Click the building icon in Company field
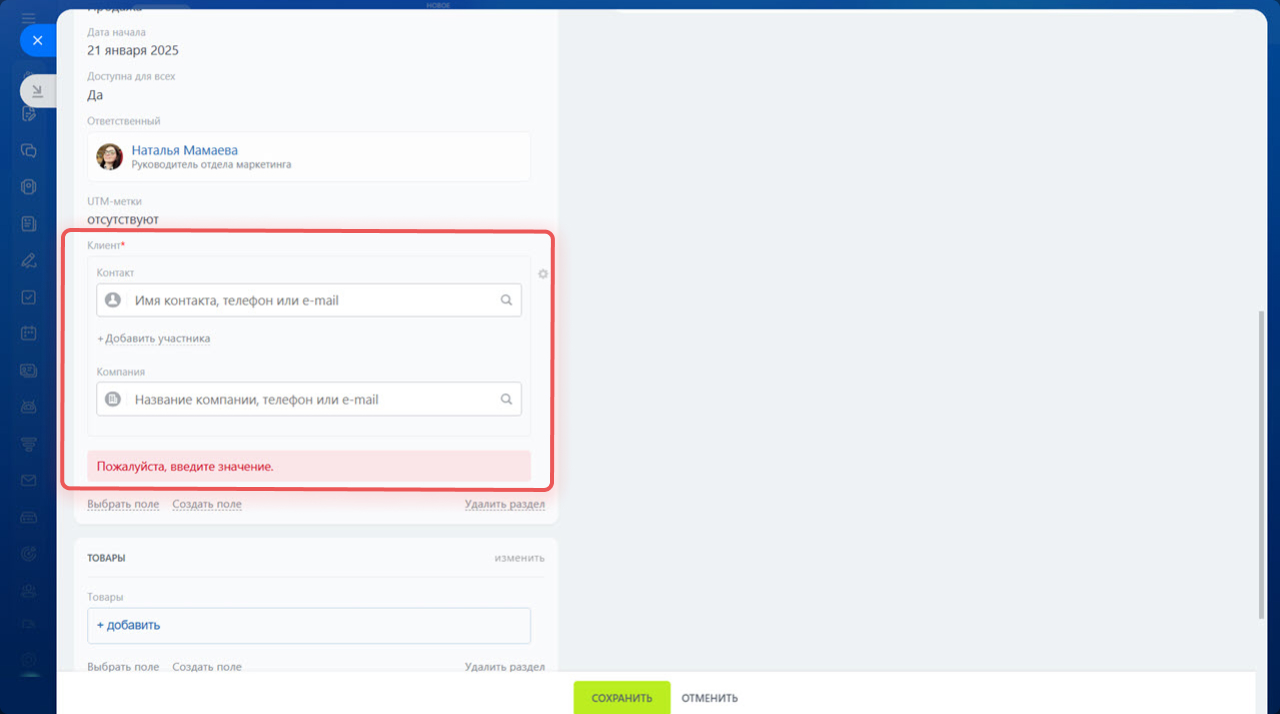 point(113,399)
